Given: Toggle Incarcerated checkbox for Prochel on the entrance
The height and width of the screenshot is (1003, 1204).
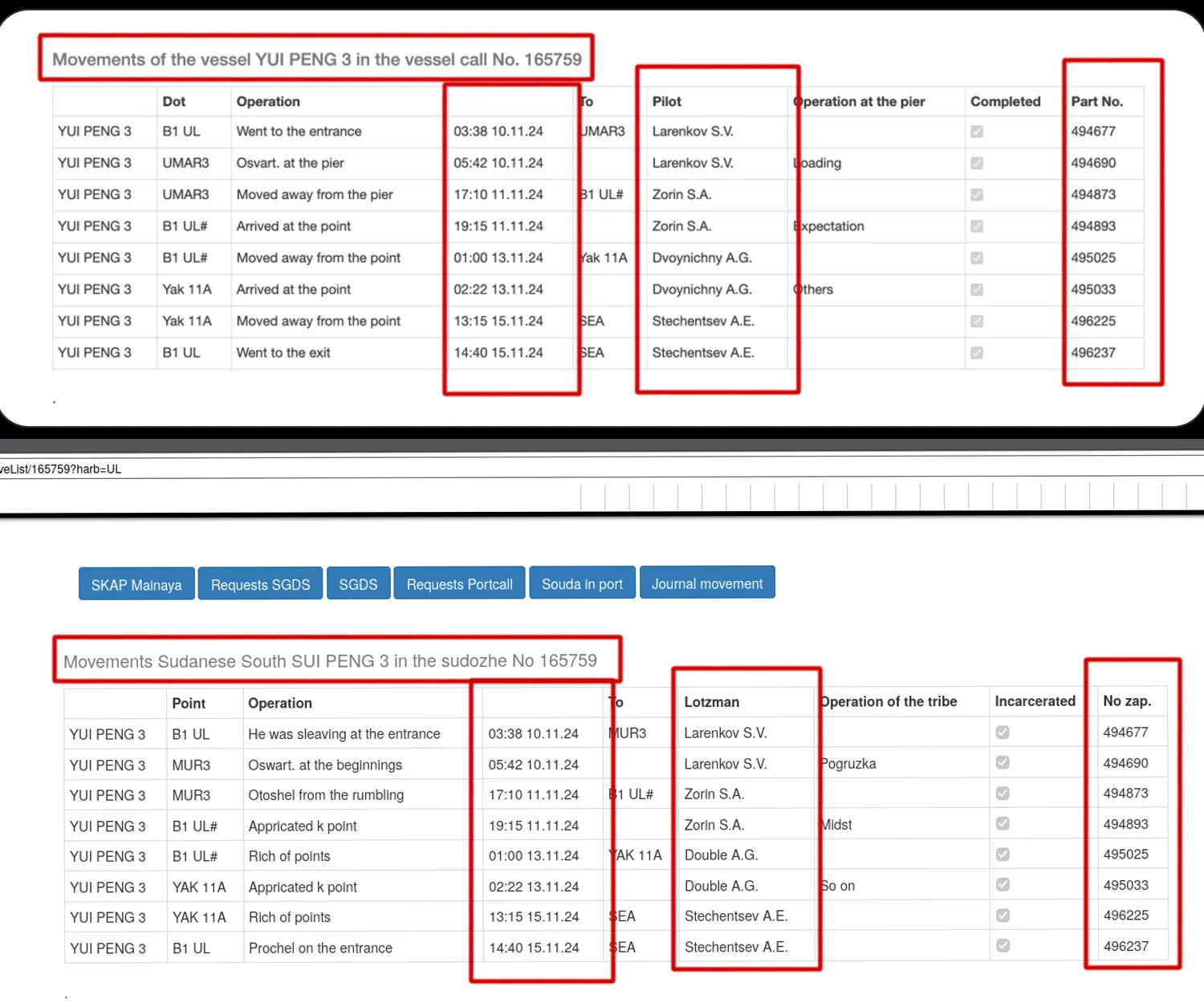Looking at the screenshot, I should coord(1003,945).
